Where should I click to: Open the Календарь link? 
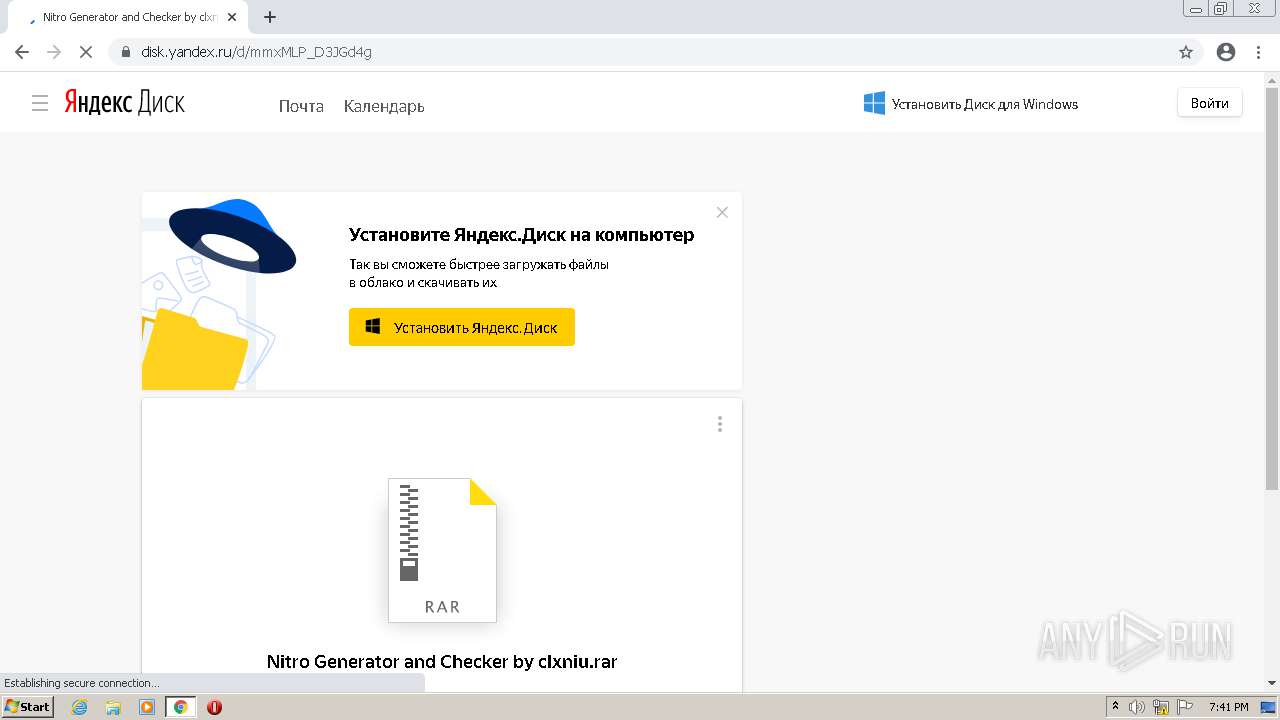pyautogui.click(x=384, y=106)
